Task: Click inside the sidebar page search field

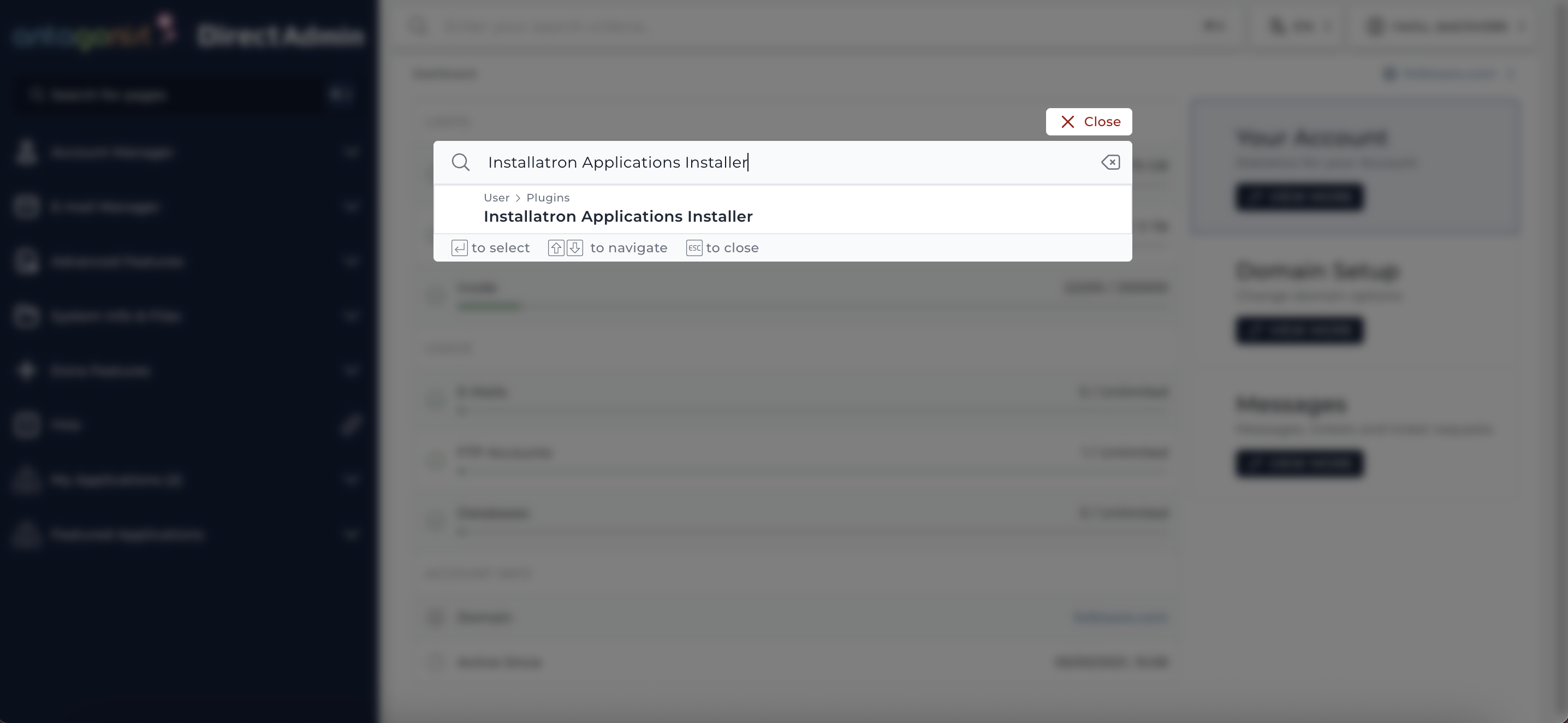Action: pyautogui.click(x=170, y=95)
